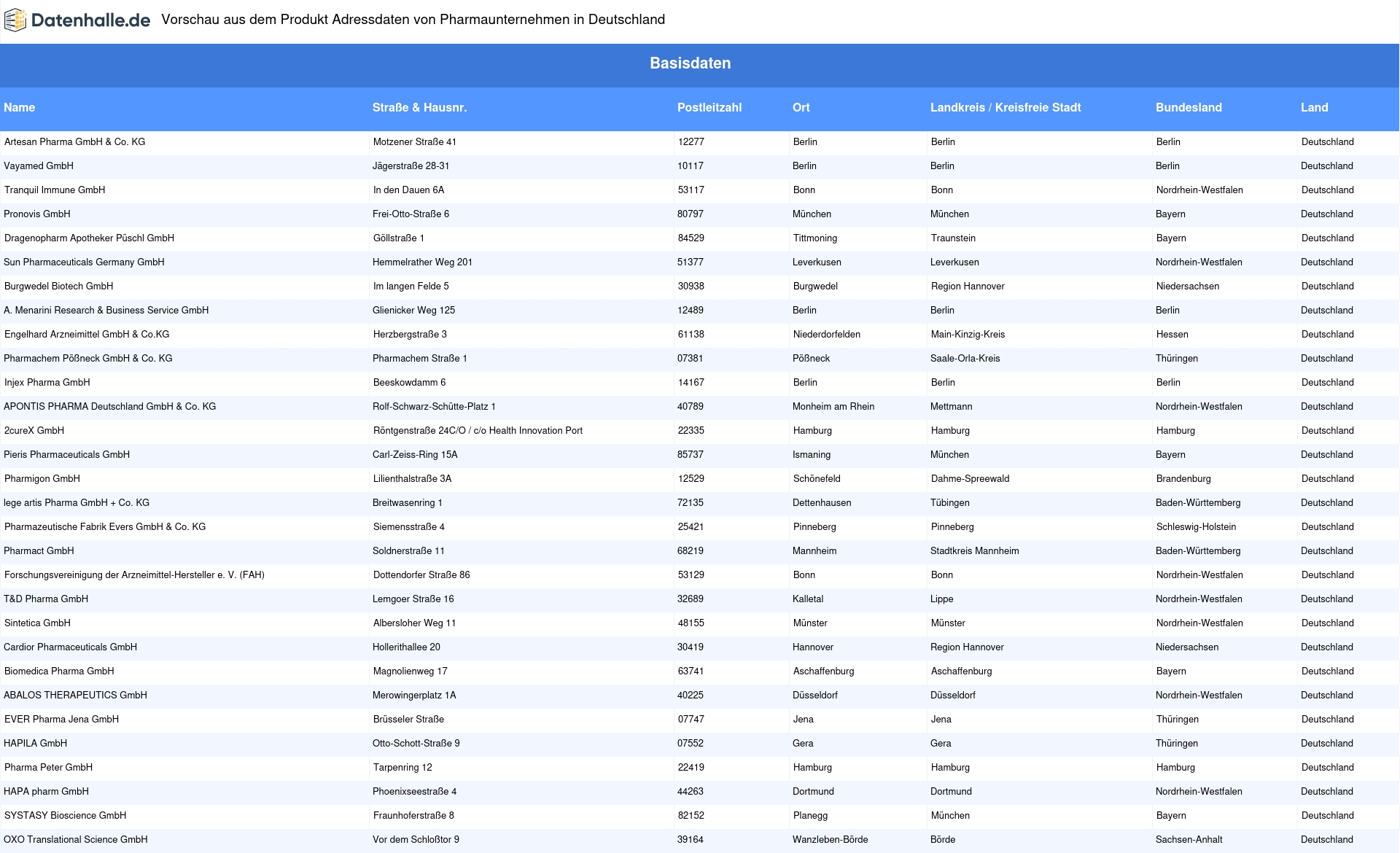
Task: Click SYSTASY Bioscience GmbH
Action: click(x=66, y=816)
